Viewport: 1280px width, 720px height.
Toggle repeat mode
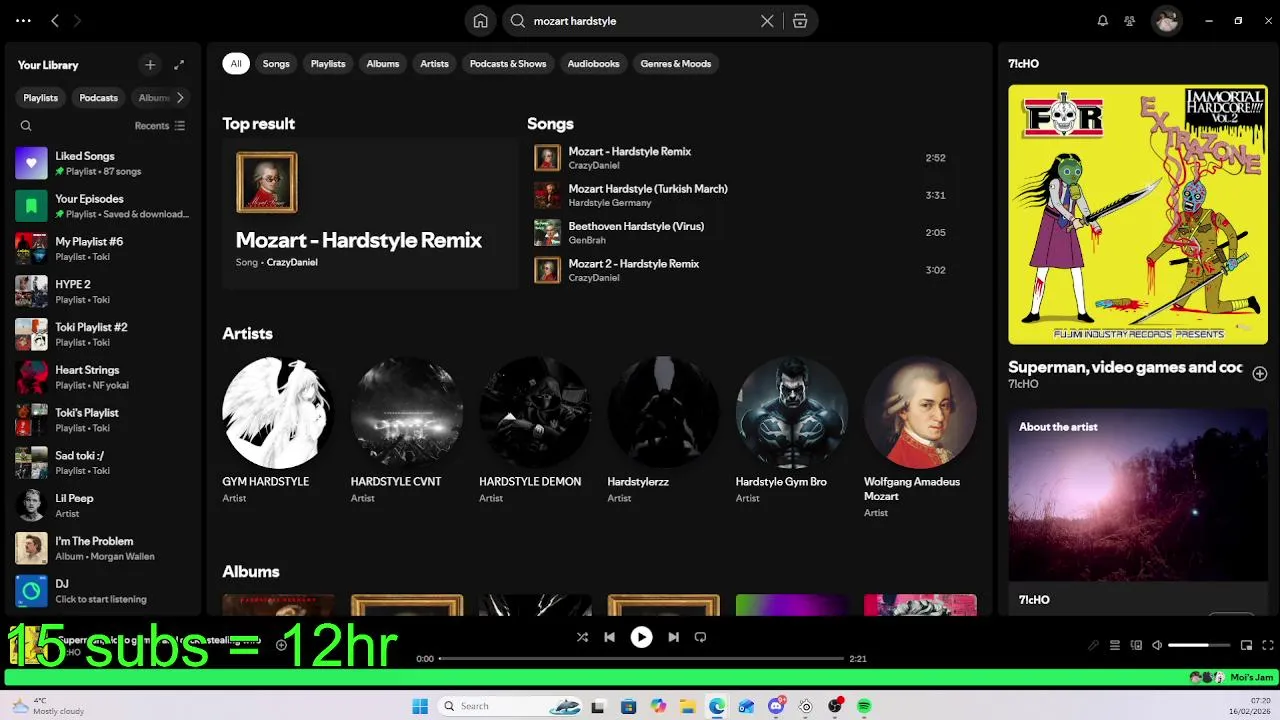(x=700, y=637)
